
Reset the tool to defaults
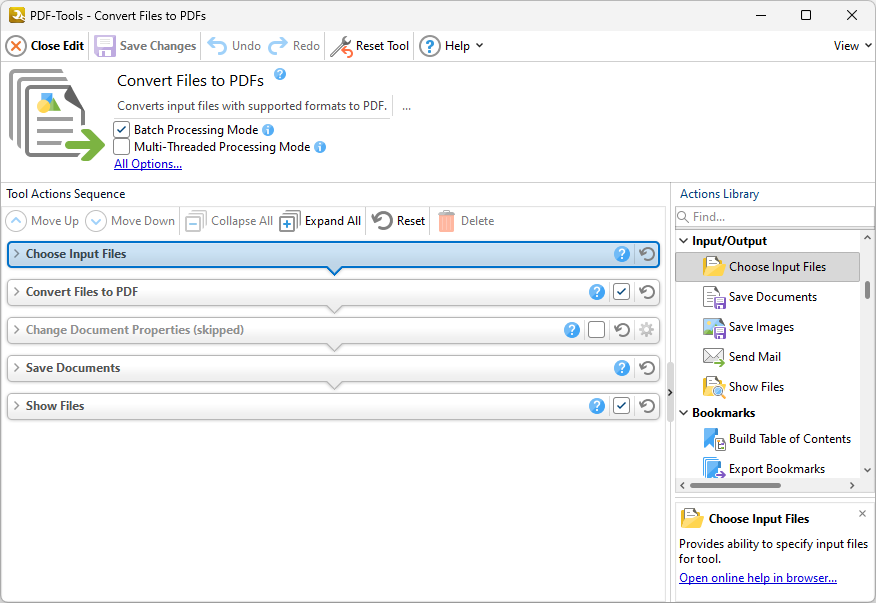(370, 46)
